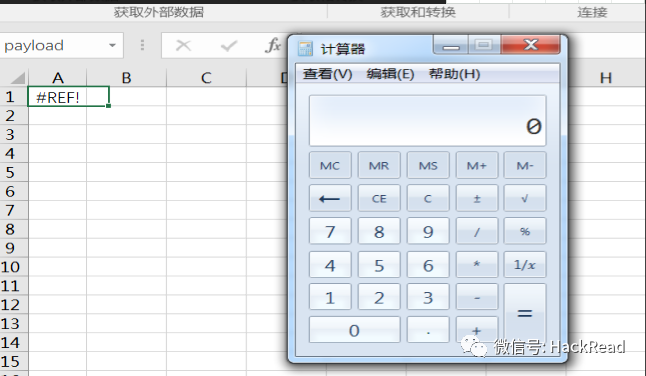The width and height of the screenshot is (646, 376).
Task: Open Insert Function fx icon
Action: [x=273, y=45]
